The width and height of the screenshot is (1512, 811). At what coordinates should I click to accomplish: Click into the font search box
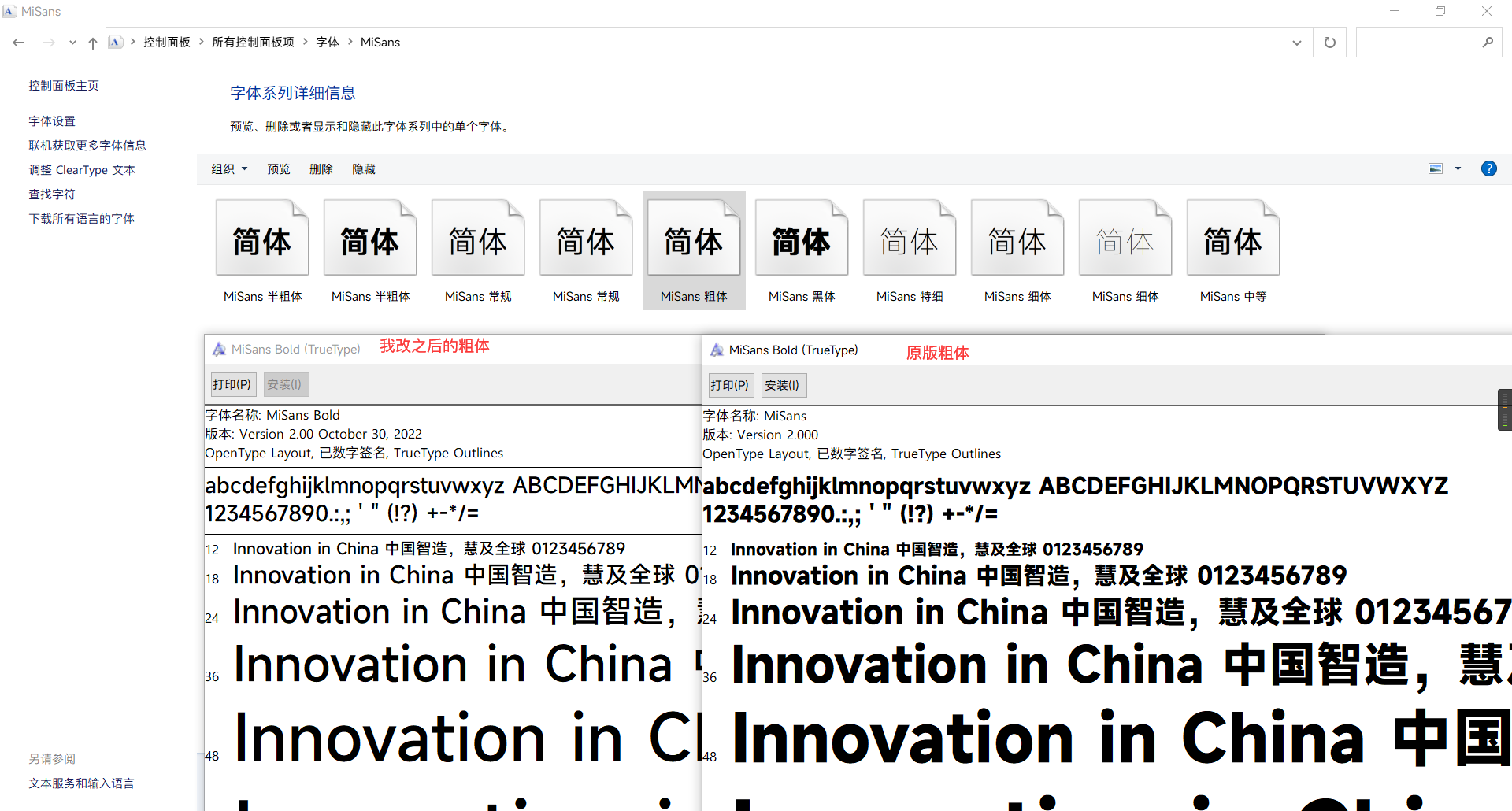tap(1417, 43)
